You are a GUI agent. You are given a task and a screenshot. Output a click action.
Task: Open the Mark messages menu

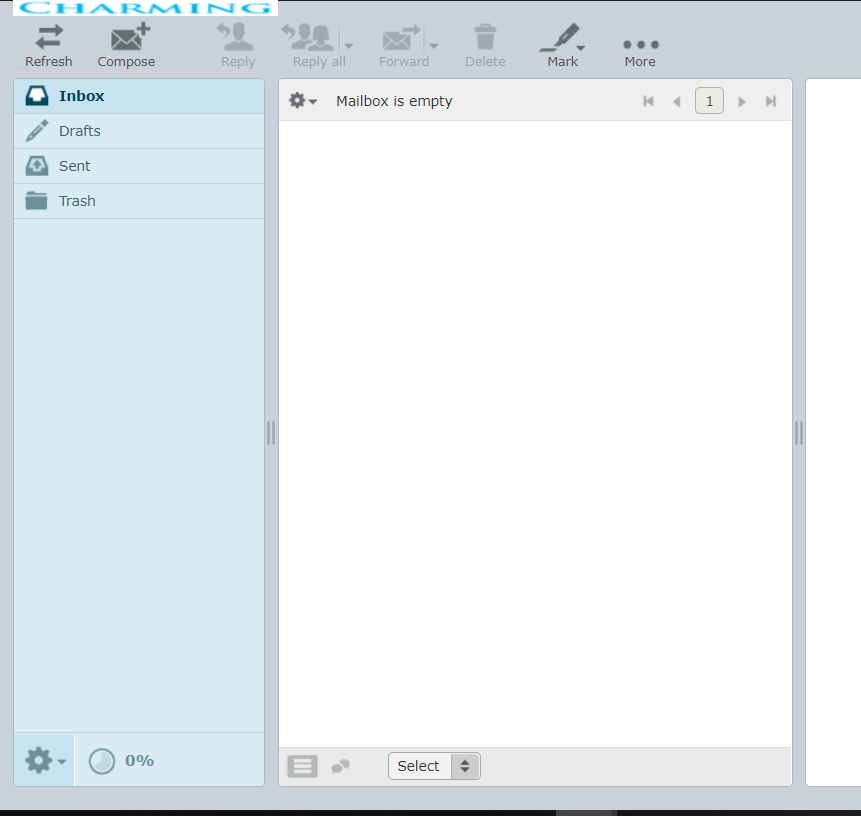[562, 46]
